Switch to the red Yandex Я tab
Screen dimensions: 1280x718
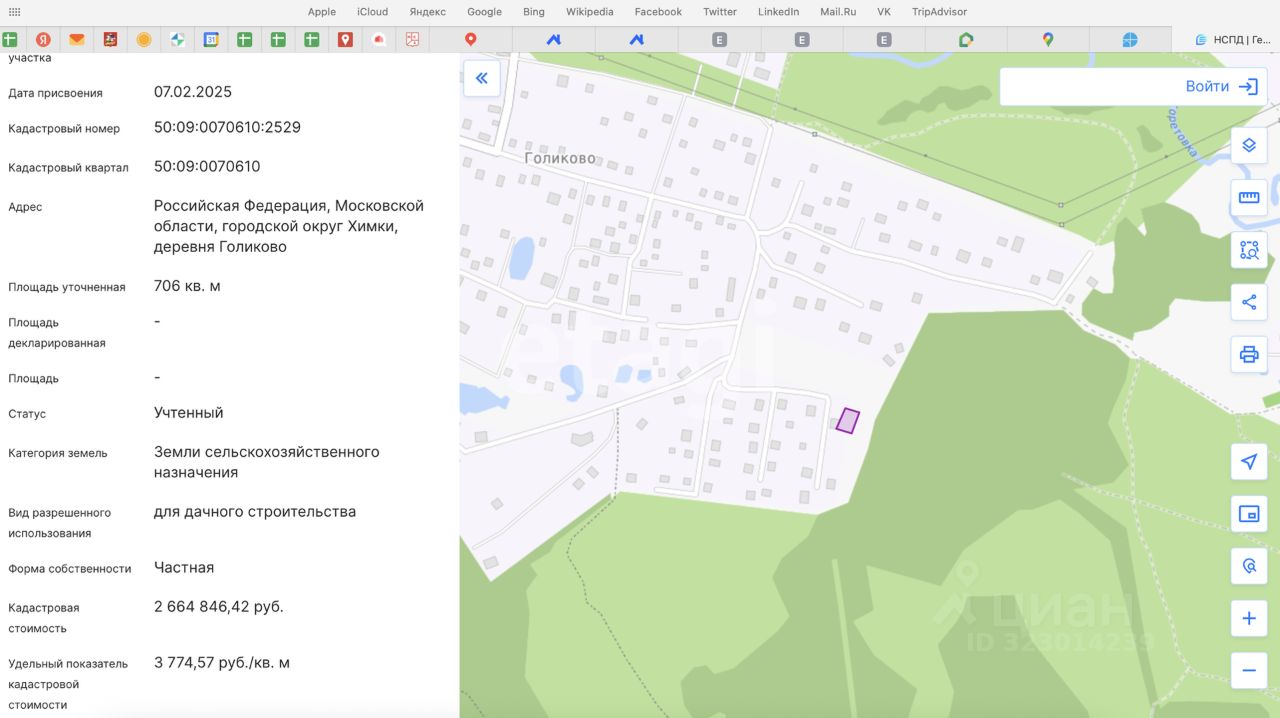click(43, 40)
